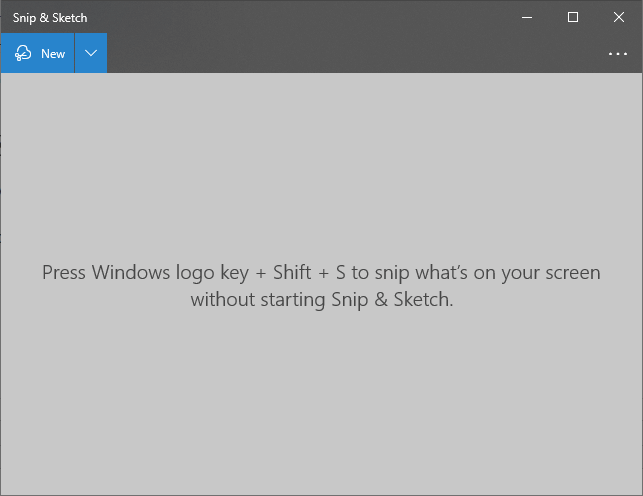This screenshot has height=496, width=643.
Task: Click the "New" label text
Action: [53, 54]
